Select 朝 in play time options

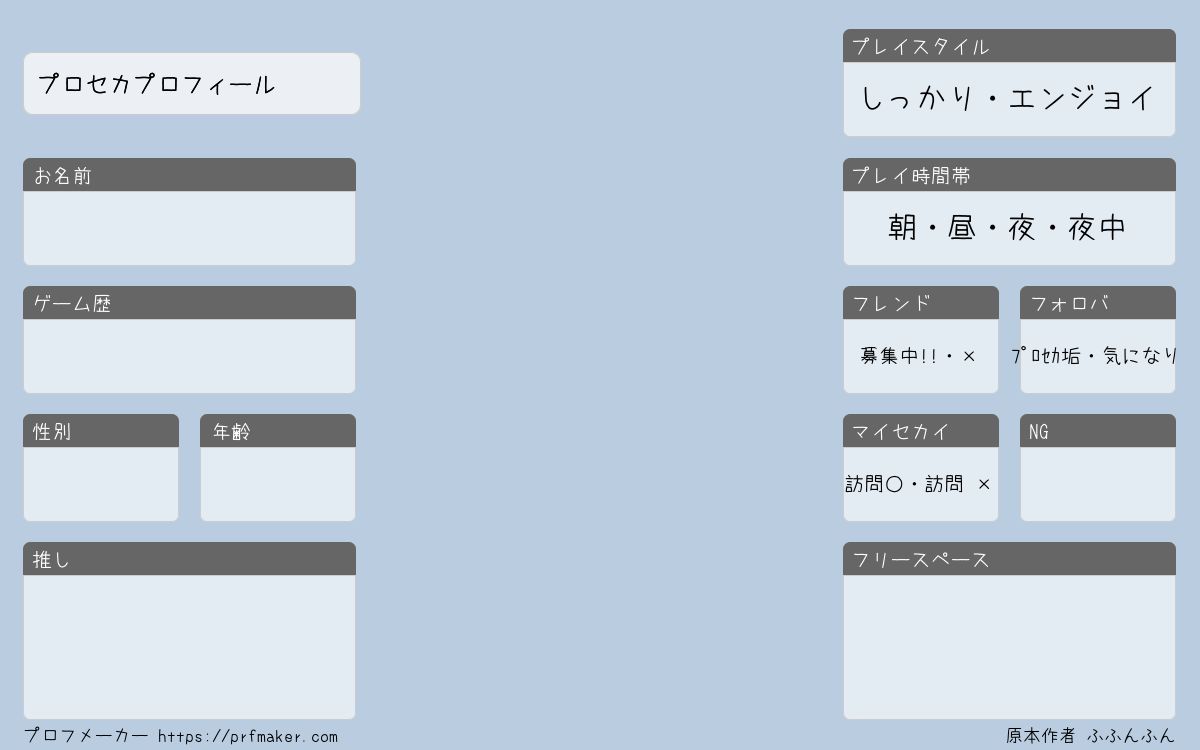(902, 228)
